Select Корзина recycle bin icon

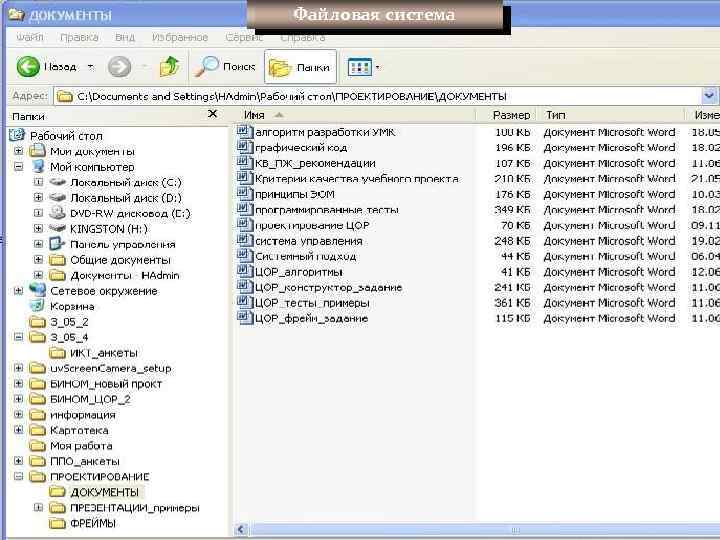point(37,306)
